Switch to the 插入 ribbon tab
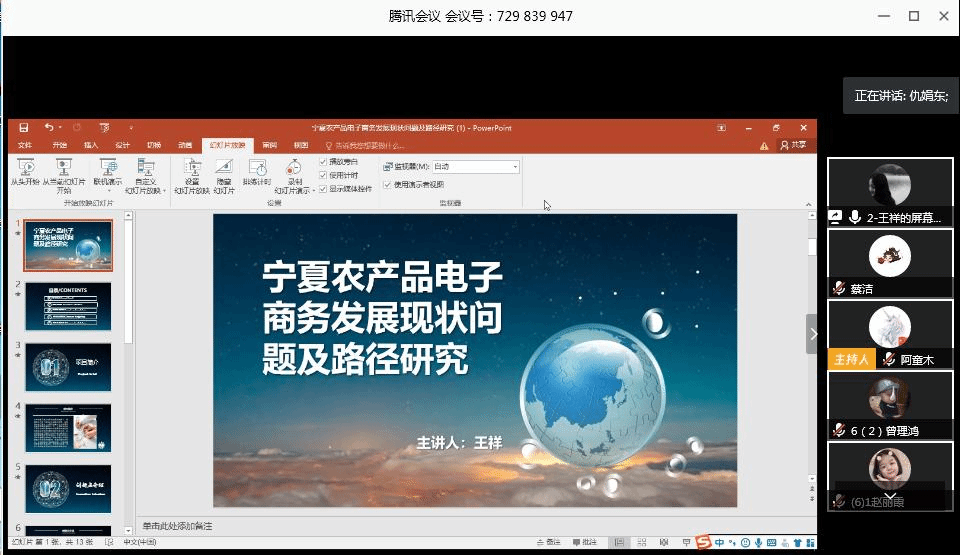This screenshot has width=960, height=555. pos(91,145)
